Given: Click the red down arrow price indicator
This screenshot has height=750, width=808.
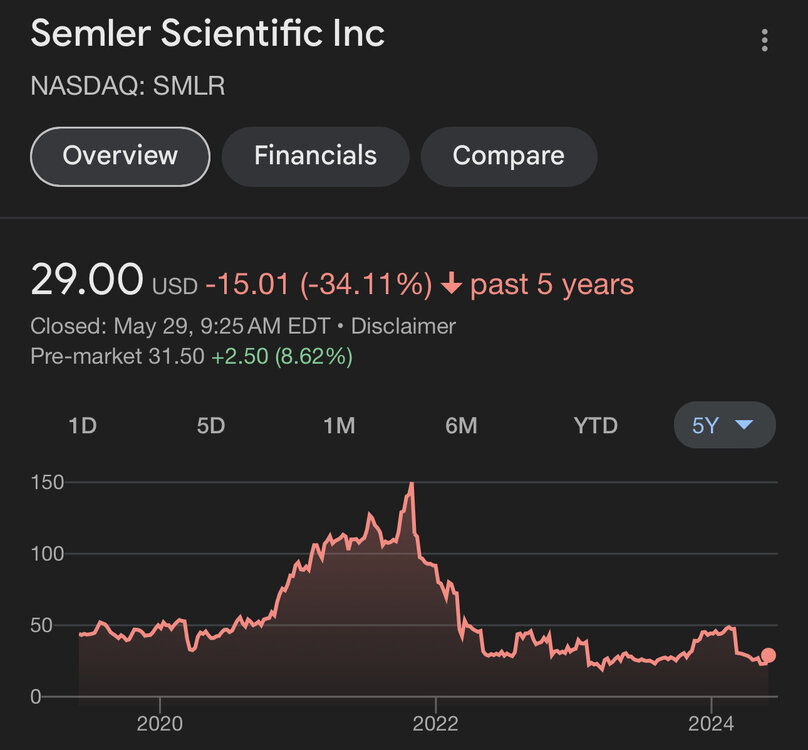Looking at the screenshot, I should 451,284.
